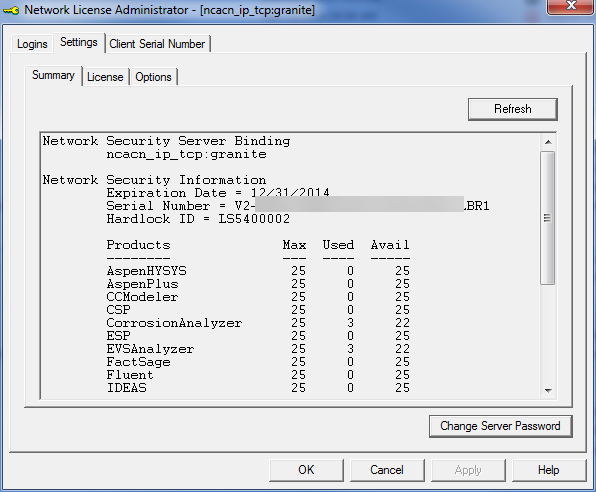Click the AspenPlus product row
The width and height of the screenshot is (596, 492).
pos(258,284)
